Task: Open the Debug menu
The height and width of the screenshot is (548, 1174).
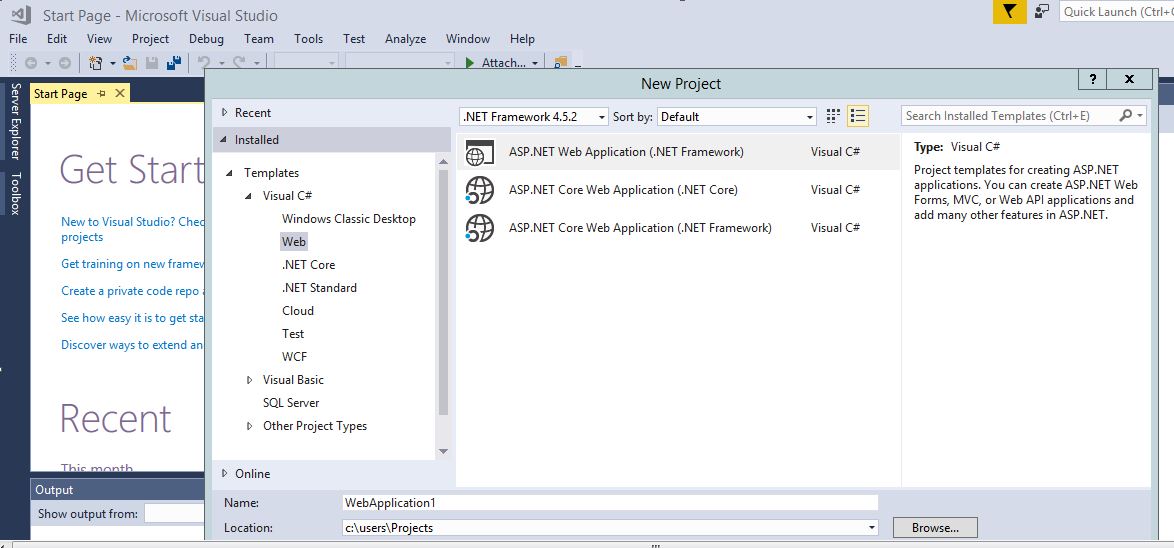Action: [x=206, y=39]
